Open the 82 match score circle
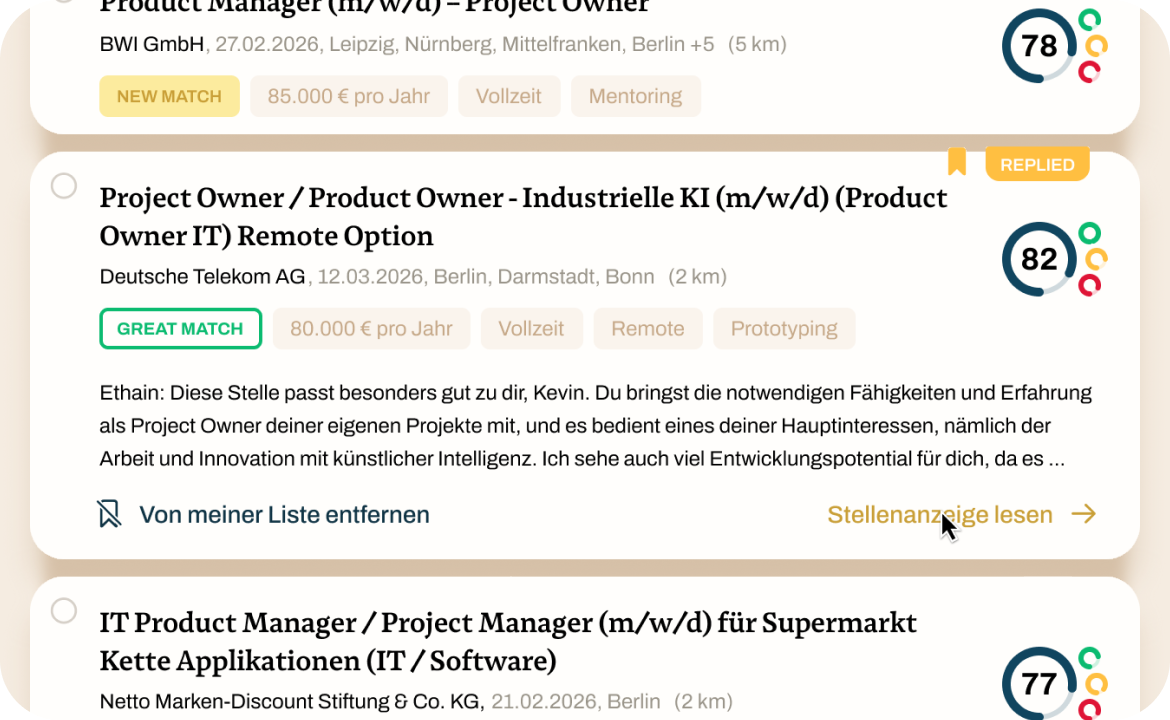 1039,259
